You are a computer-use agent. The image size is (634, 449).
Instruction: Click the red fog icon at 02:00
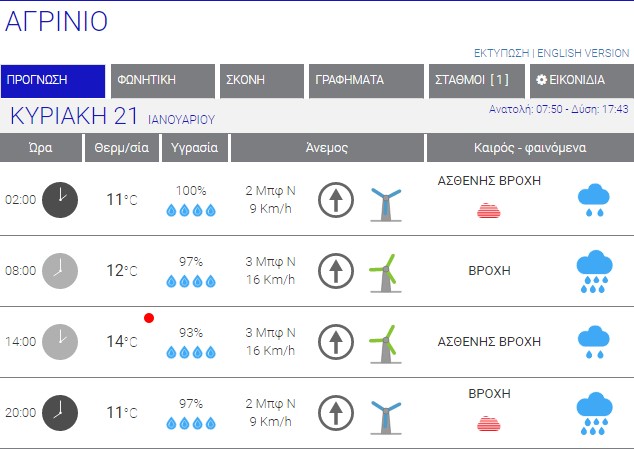coord(489,210)
